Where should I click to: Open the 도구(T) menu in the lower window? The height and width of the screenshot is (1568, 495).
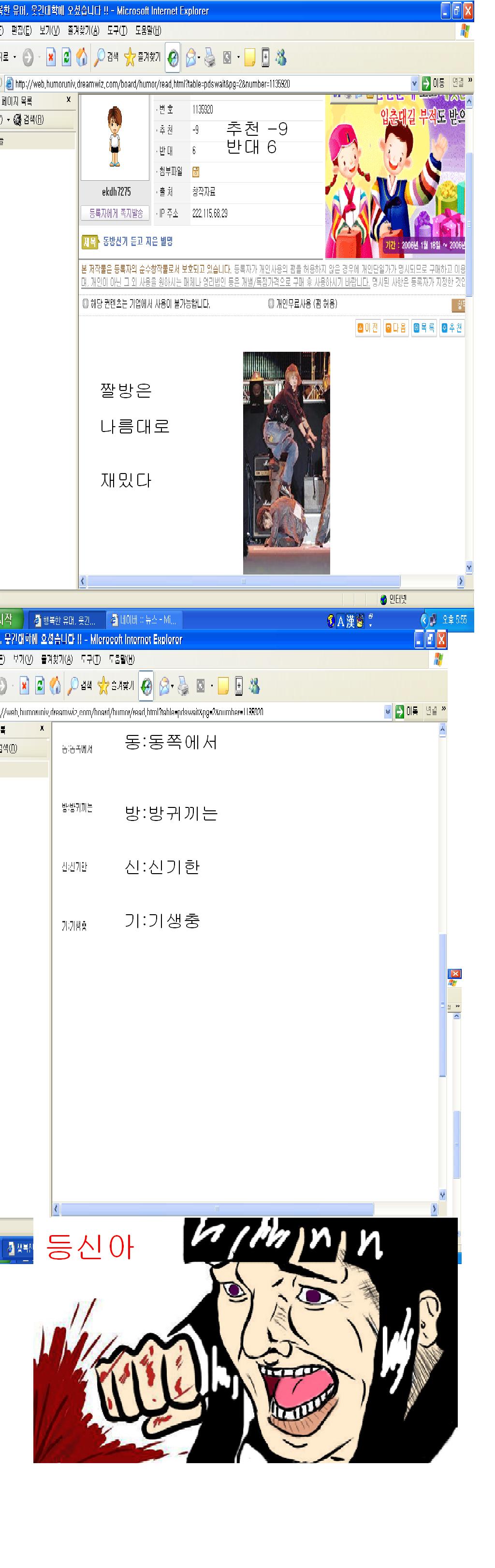90,659
